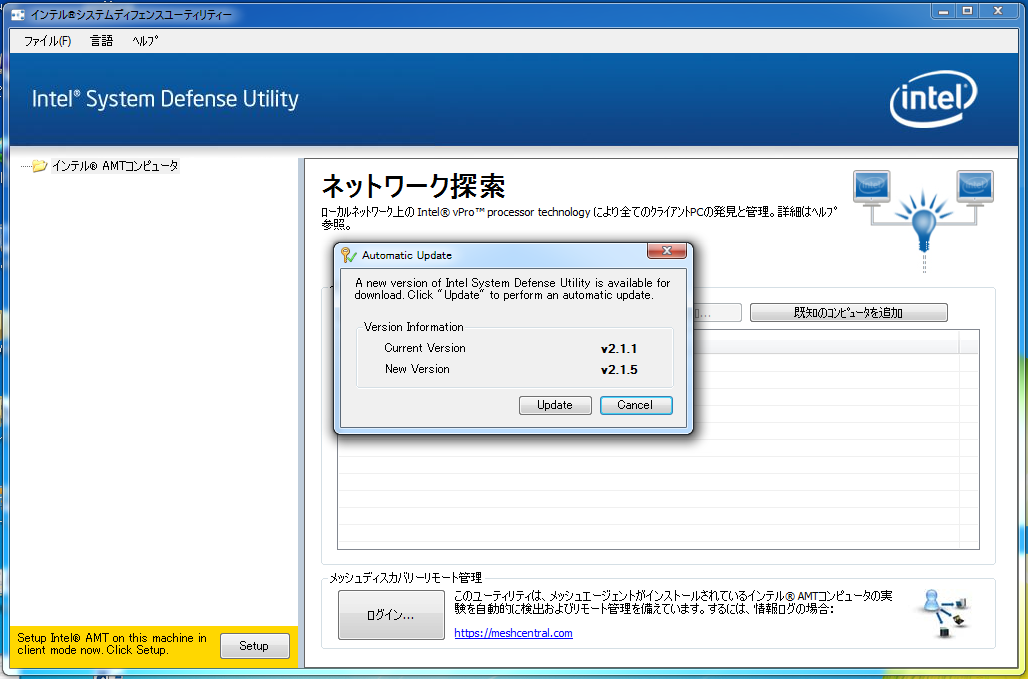Click the folder icon beside AMTコンピュータ
This screenshot has height=679, width=1028.
[x=39, y=166]
